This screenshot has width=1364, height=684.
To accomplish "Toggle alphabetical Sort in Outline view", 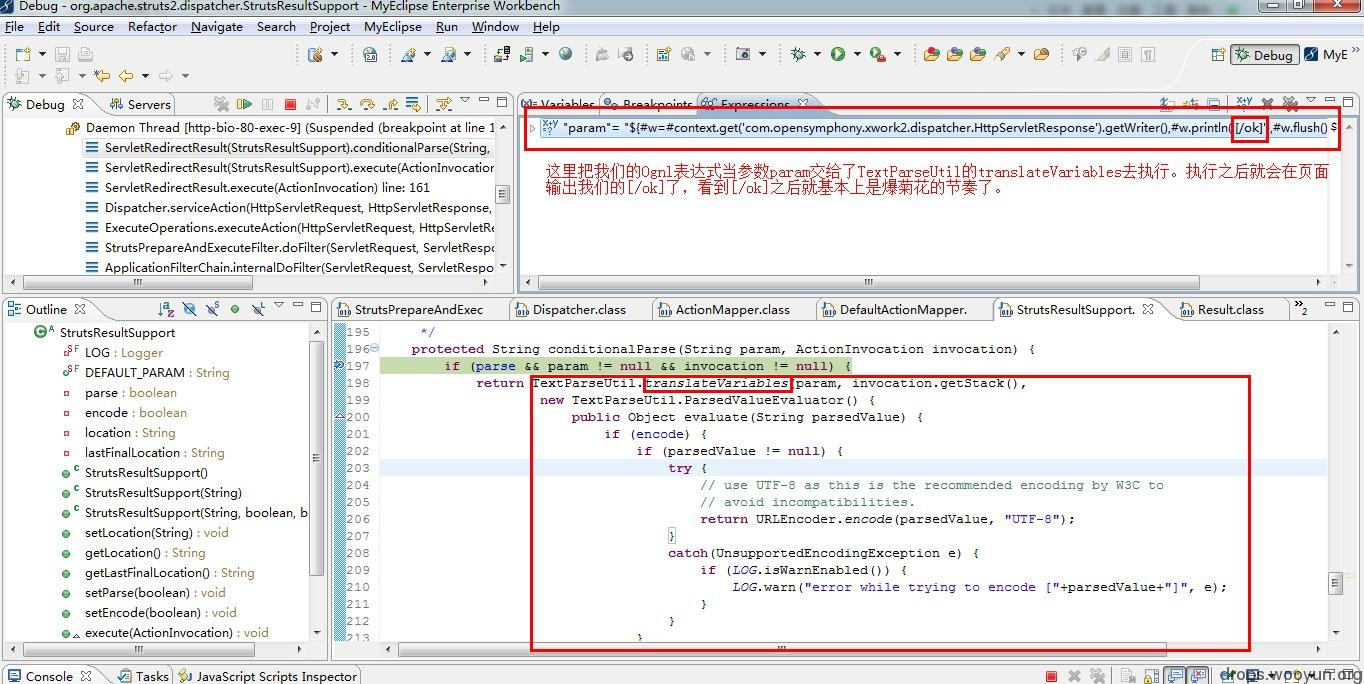I will pos(166,310).
